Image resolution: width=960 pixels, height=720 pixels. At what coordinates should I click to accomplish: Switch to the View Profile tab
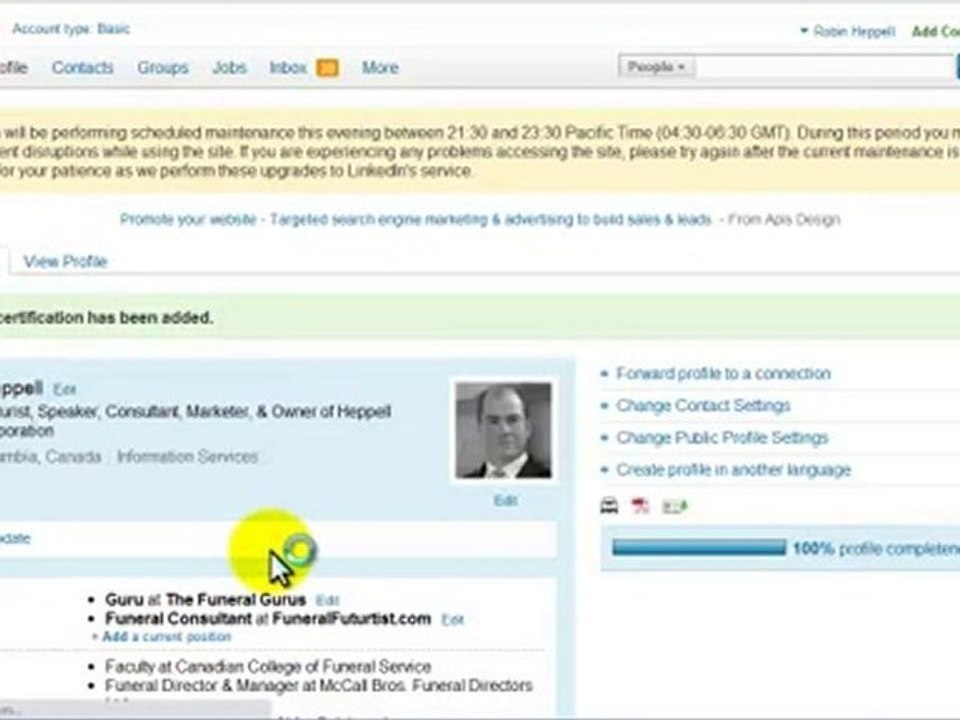click(66, 261)
